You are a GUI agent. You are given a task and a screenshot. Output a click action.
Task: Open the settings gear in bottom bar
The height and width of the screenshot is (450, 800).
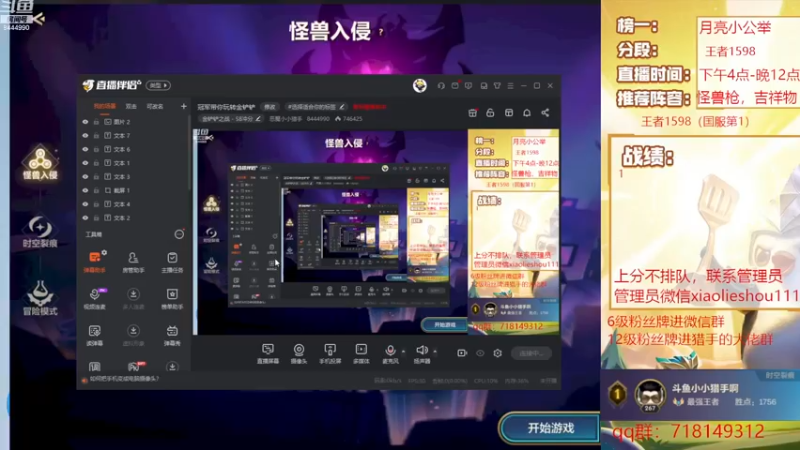pos(497,353)
